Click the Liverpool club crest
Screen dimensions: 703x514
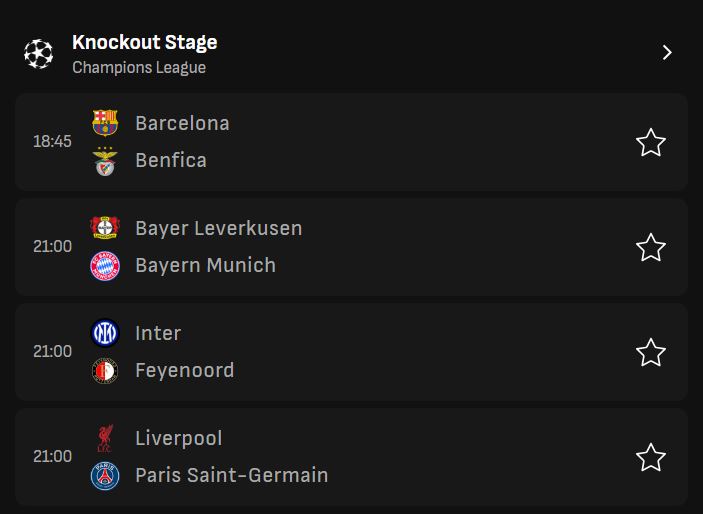point(105,438)
